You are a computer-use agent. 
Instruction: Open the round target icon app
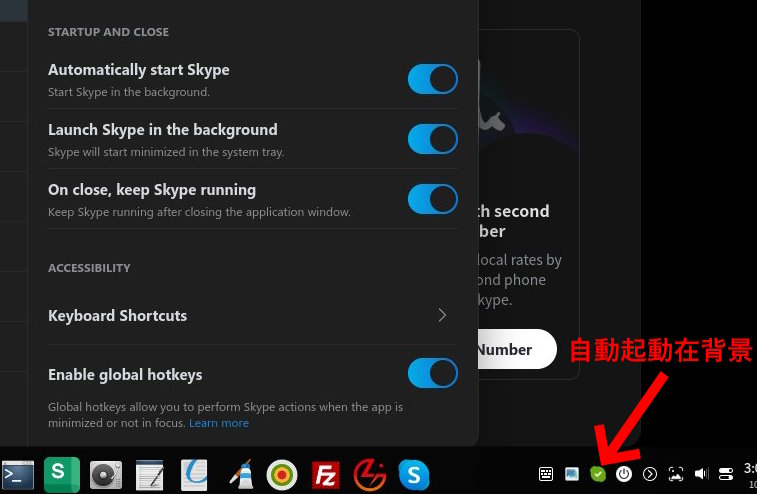282,475
